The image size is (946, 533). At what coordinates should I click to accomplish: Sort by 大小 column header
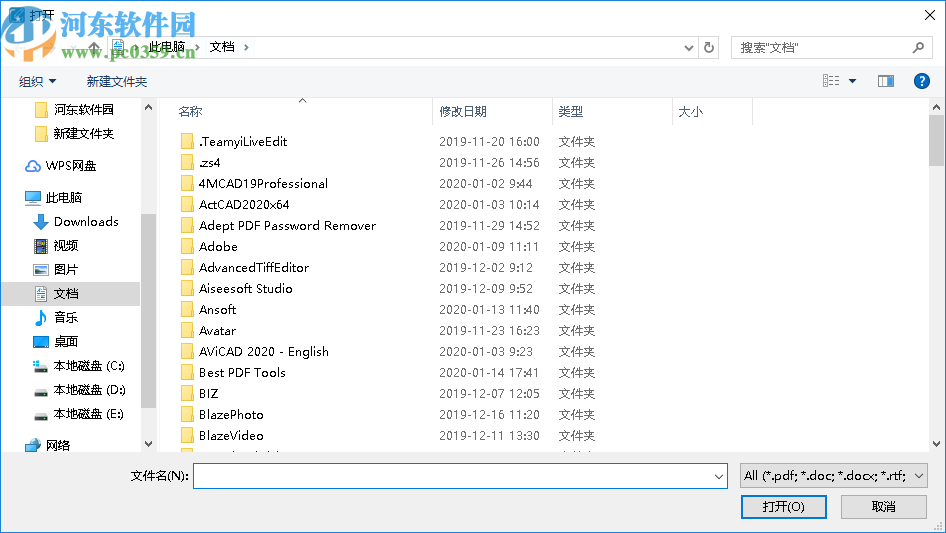pyautogui.click(x=690, y=112)
